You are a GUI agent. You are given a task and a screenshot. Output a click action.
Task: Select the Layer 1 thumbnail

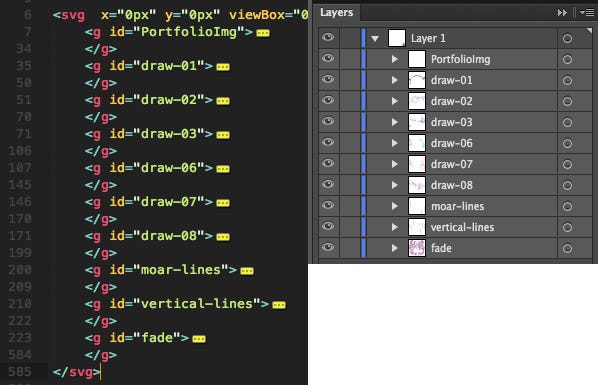[397, 38]
